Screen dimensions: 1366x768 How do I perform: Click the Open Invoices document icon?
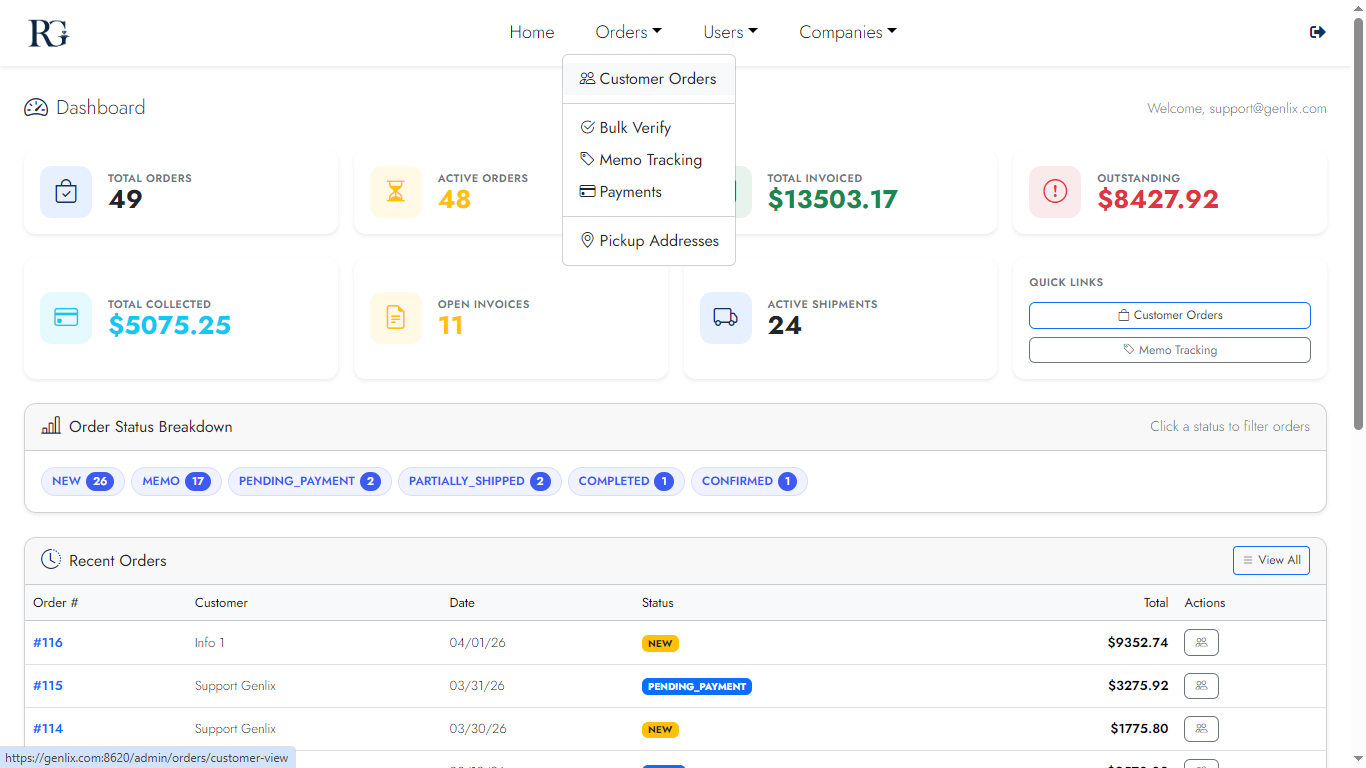click(396, 318)
